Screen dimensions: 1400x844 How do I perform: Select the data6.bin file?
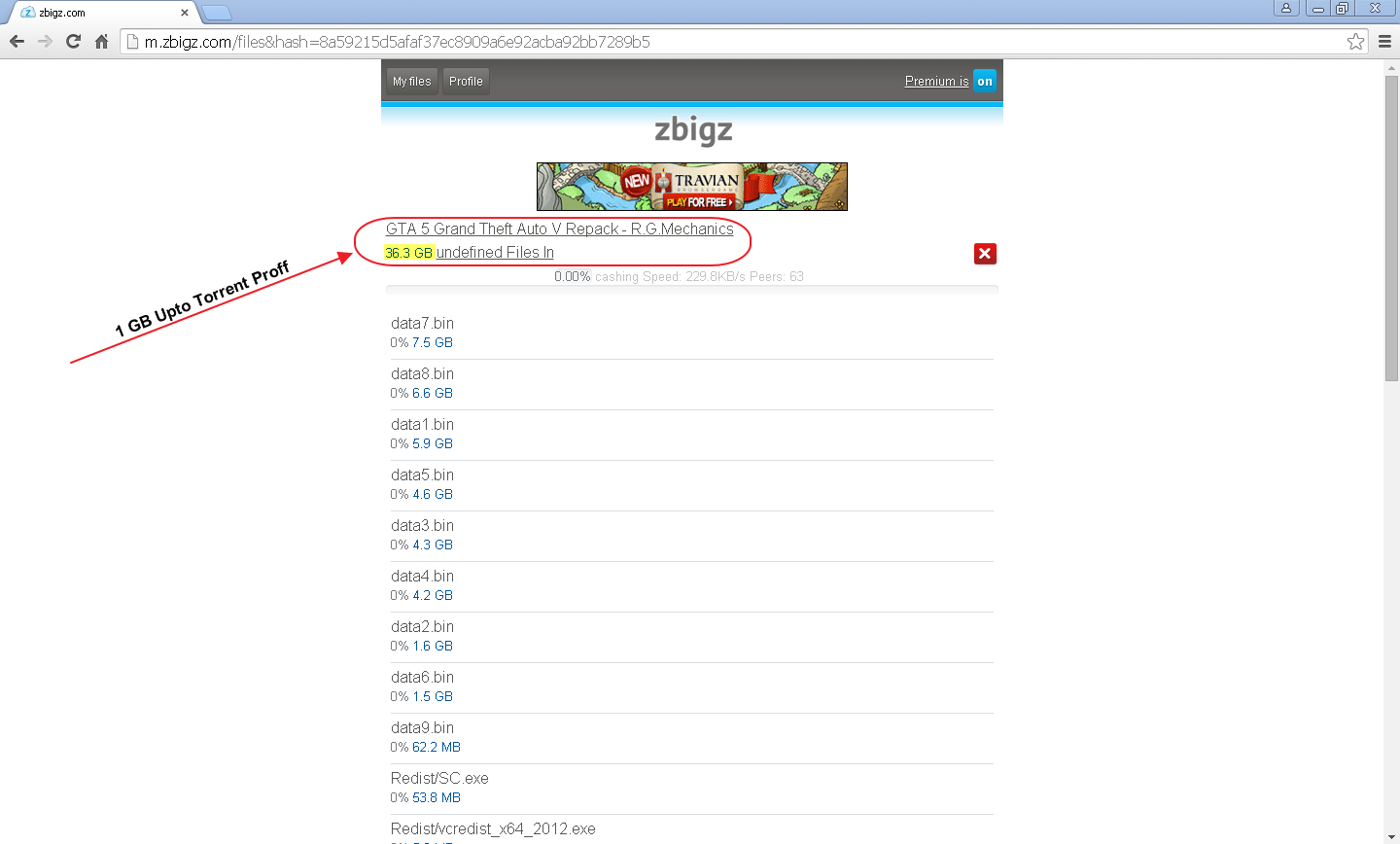[422, 678]
